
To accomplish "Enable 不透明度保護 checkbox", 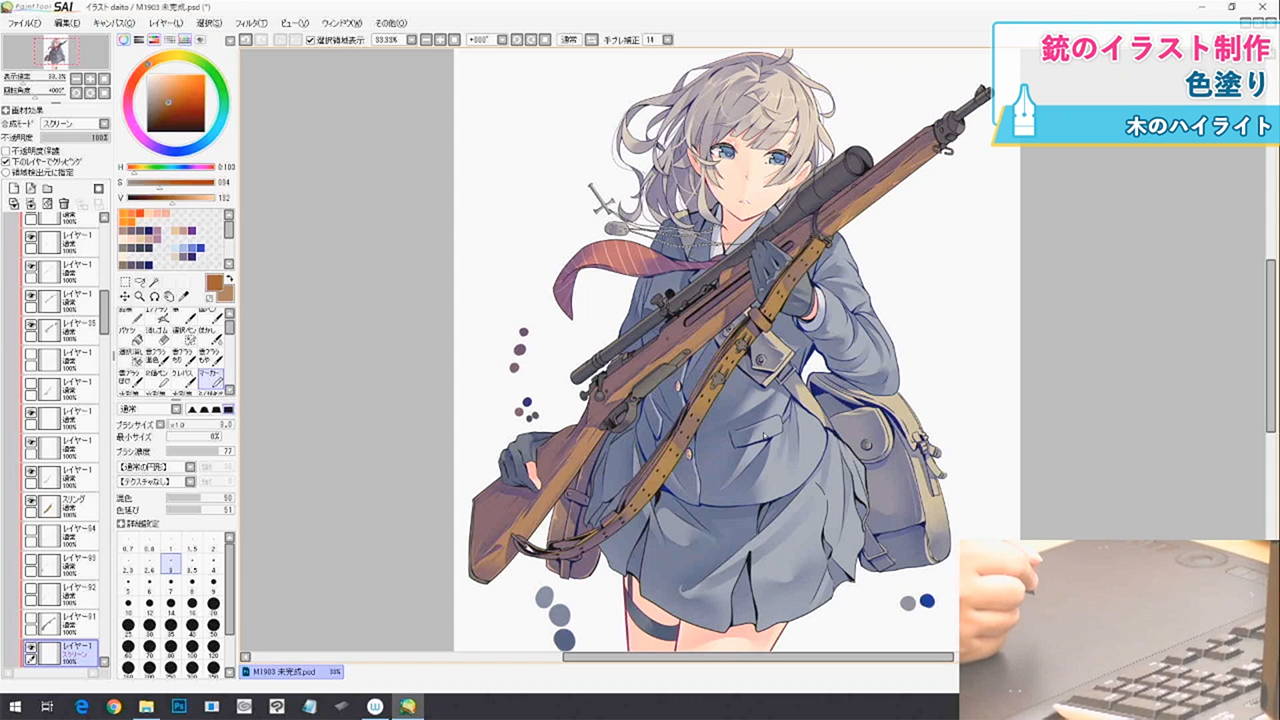I will (6, 150).
